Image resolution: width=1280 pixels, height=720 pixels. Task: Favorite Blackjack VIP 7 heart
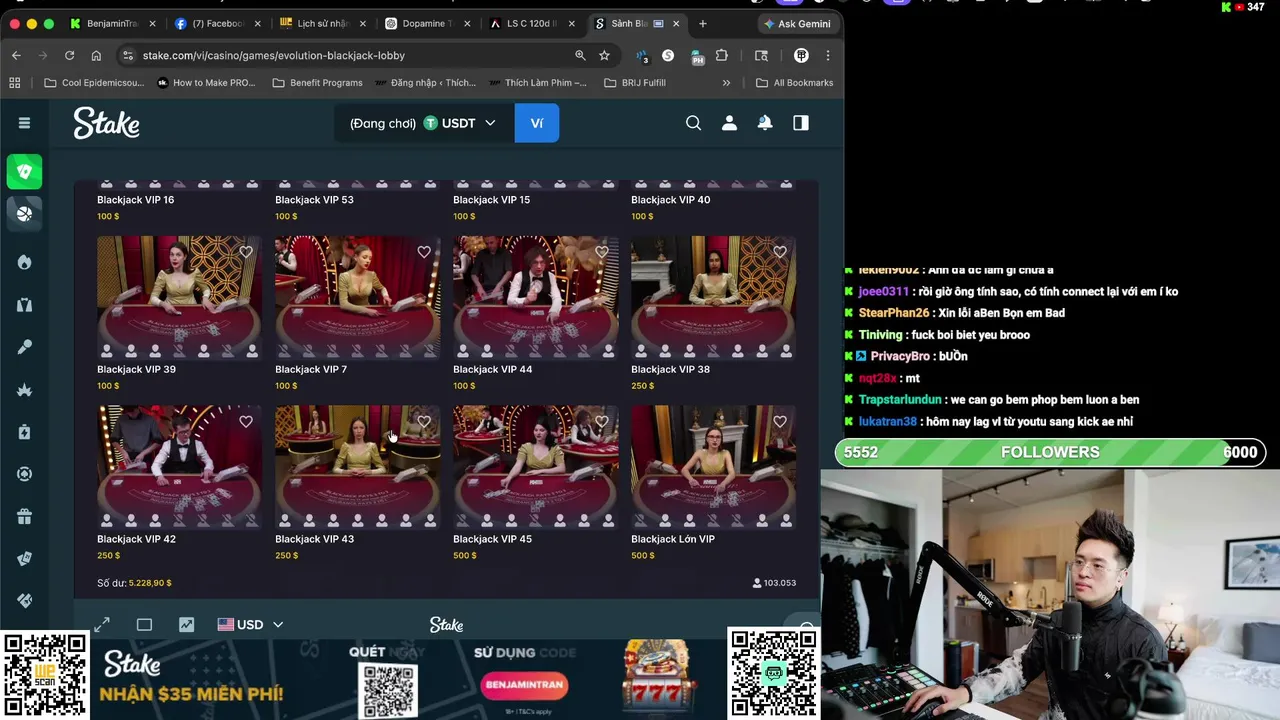click(424, 252)
